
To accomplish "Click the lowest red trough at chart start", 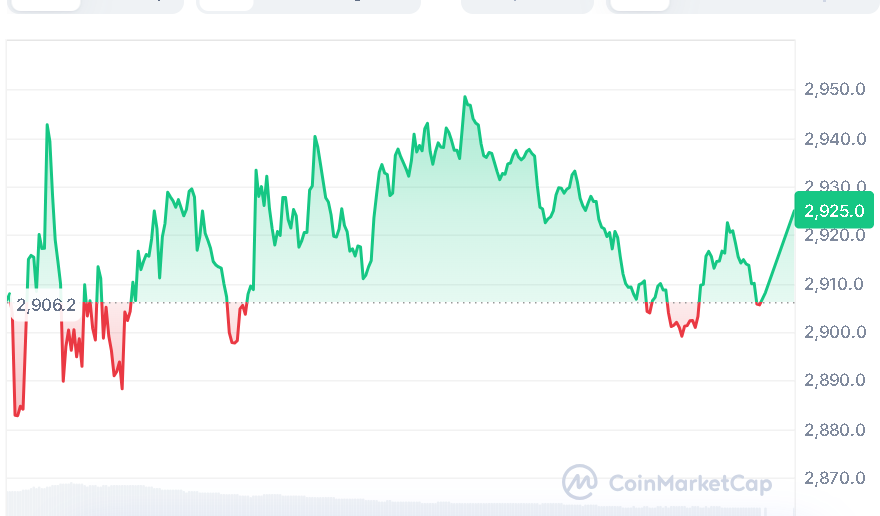I will (17, 413).
